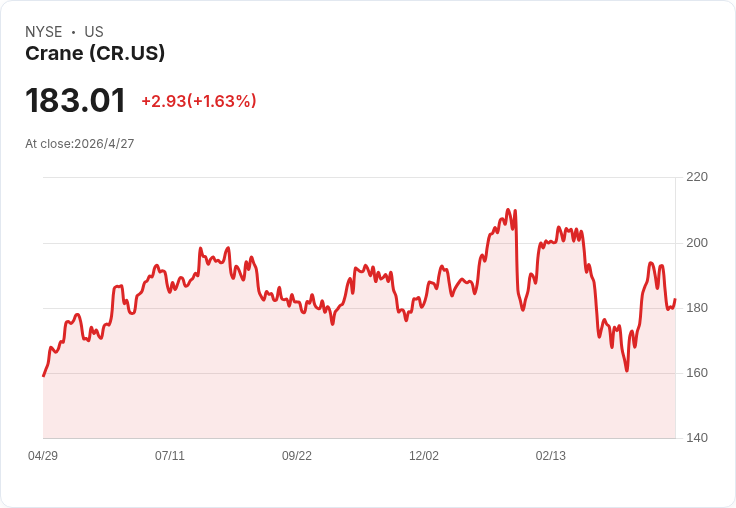Select the 183.01 current price
The height and width of the screenshot is (508, 736).
75,100
